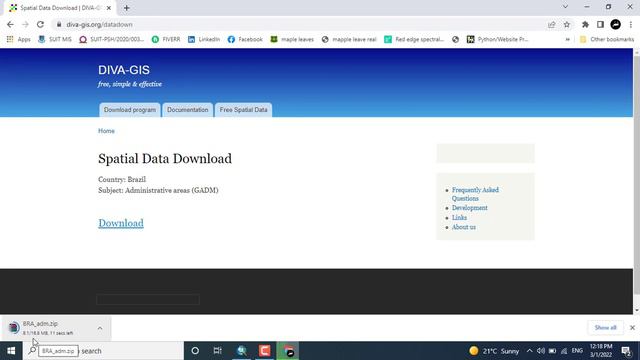Screen dimensions: 640x360
Task: Open the Other bookmarks folder
Action: [607, 39]
